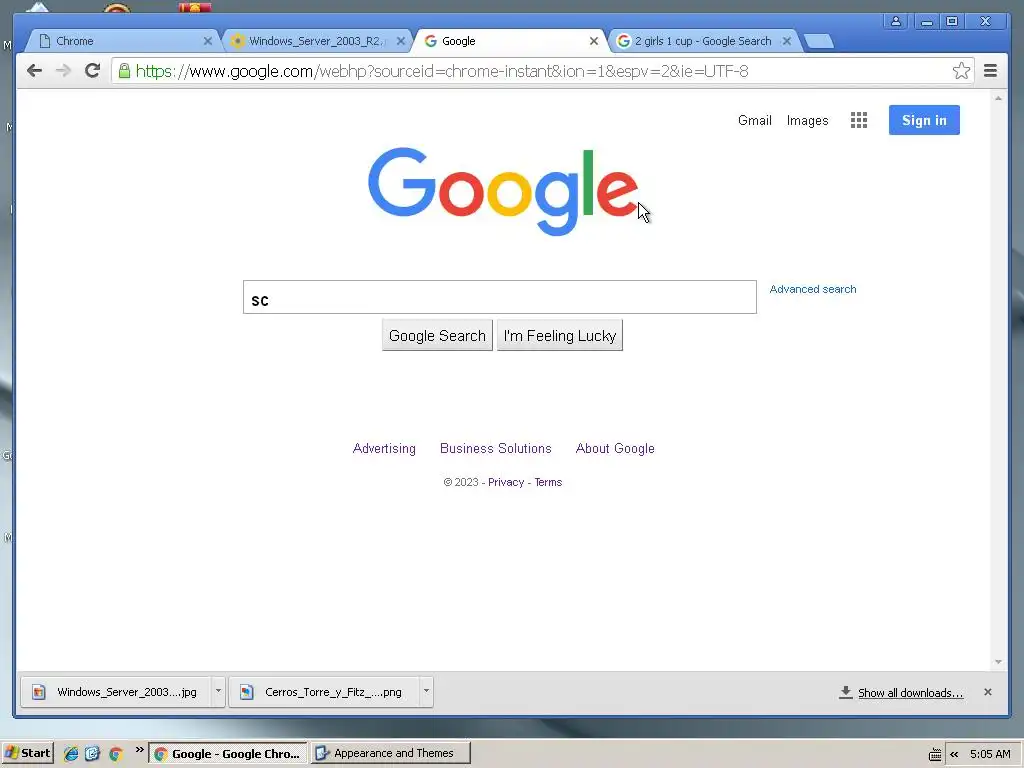
Task: Open the Google apps grid
Action: point(859,120)
